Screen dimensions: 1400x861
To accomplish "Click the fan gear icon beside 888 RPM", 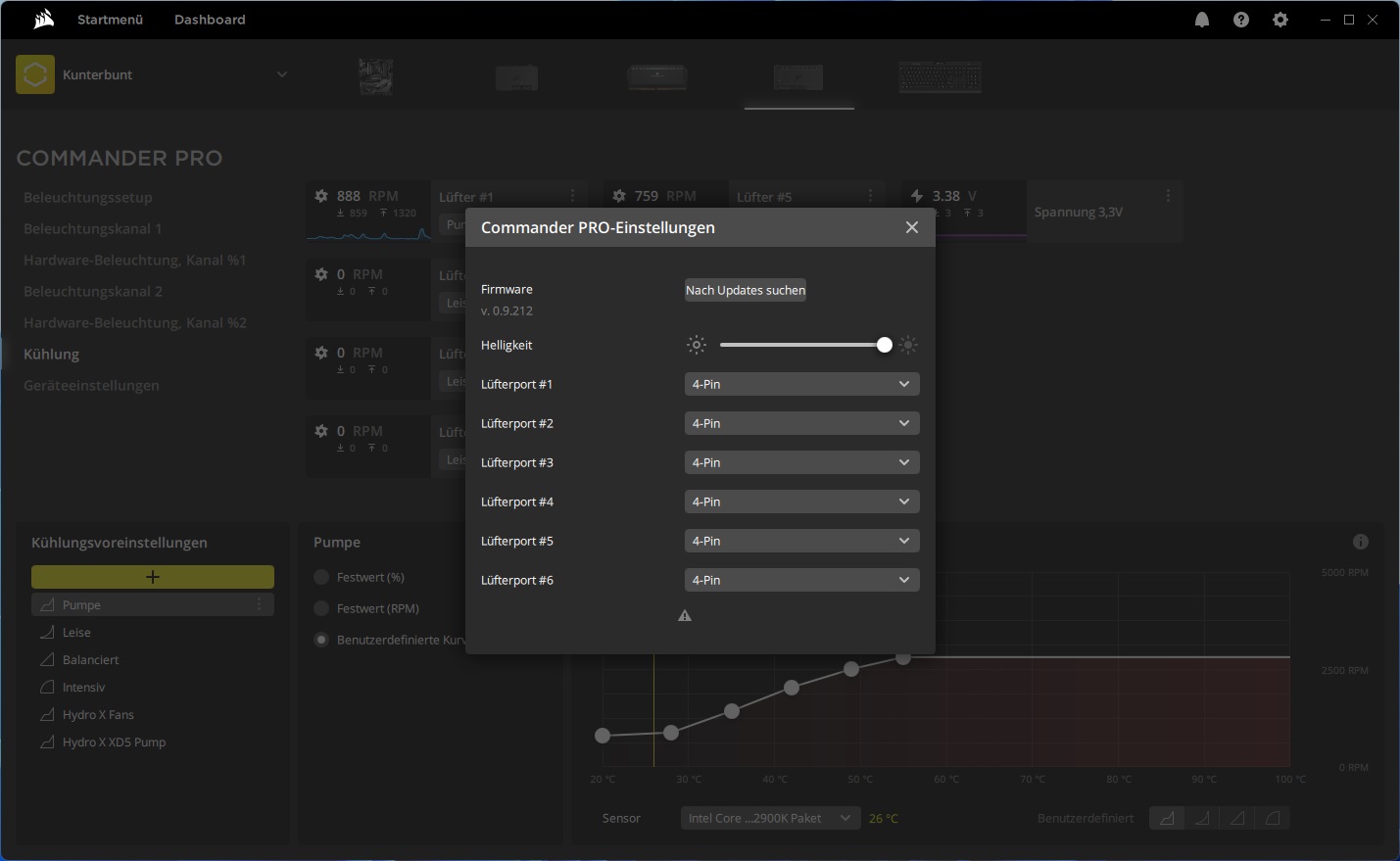I will (x=321, y=196).
